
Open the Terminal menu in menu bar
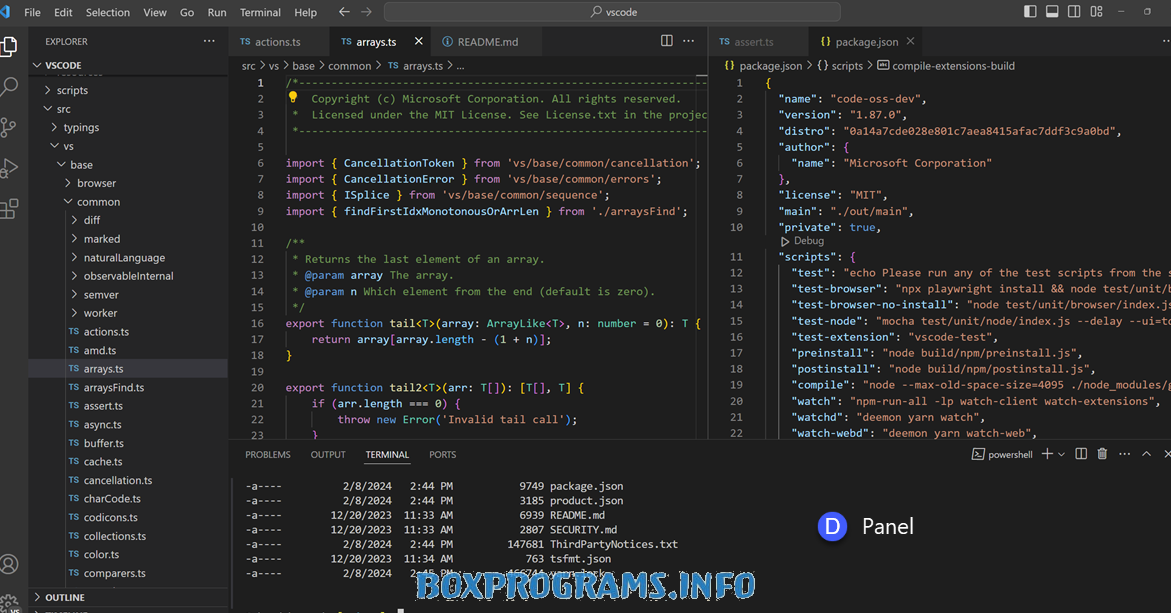coord(260,12)
